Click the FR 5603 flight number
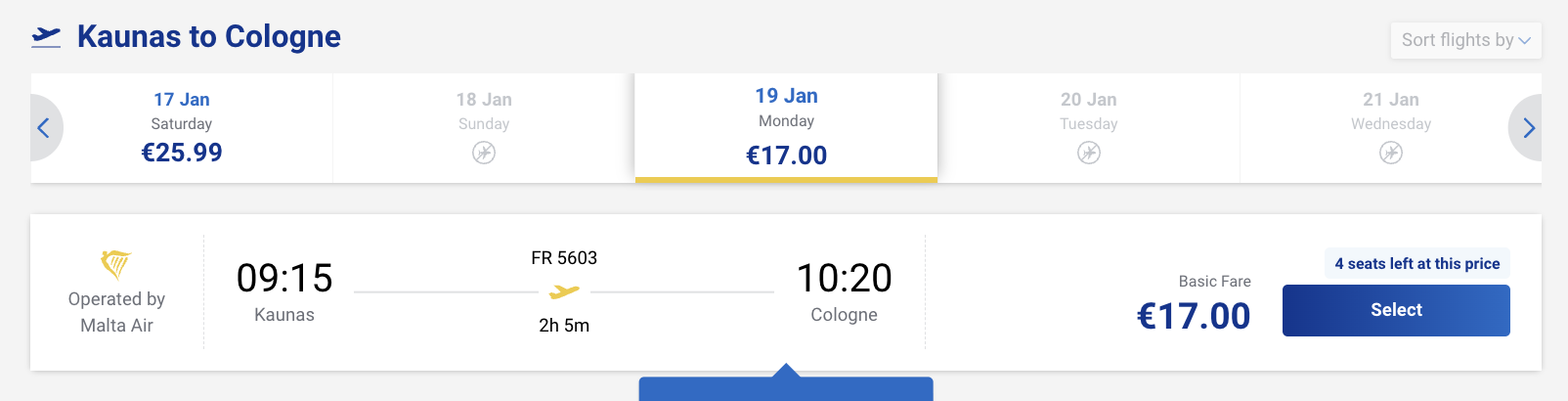This screenshot has width=1568, height=401. (564, 258)
